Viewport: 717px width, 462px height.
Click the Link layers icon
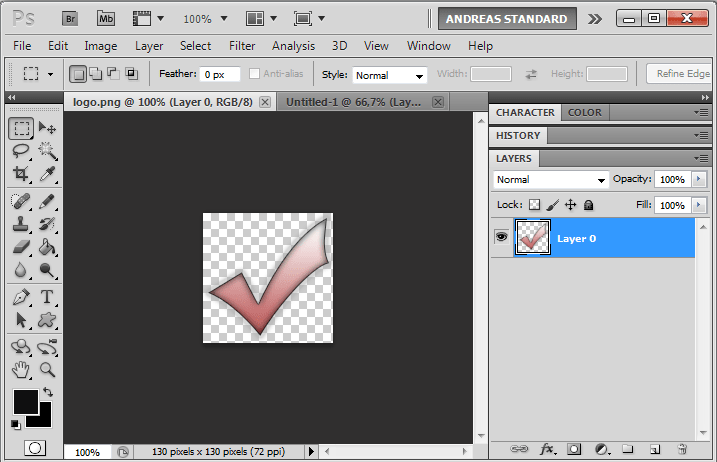coord(519,449)
